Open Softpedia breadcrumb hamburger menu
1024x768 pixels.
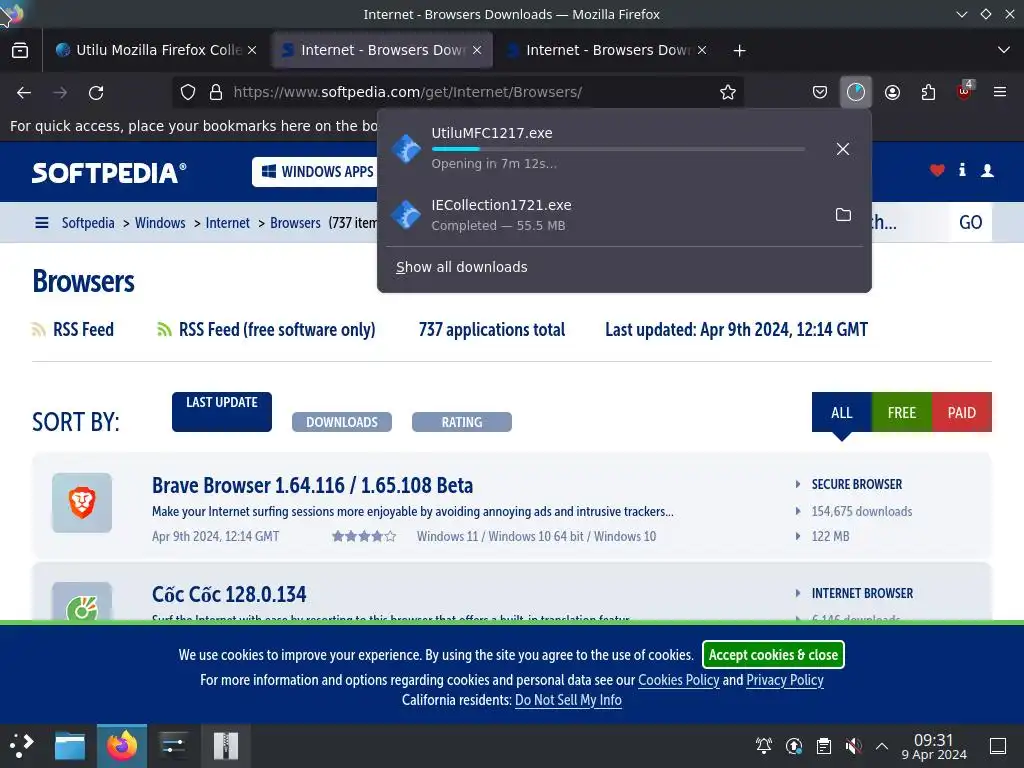pos(42,223)
